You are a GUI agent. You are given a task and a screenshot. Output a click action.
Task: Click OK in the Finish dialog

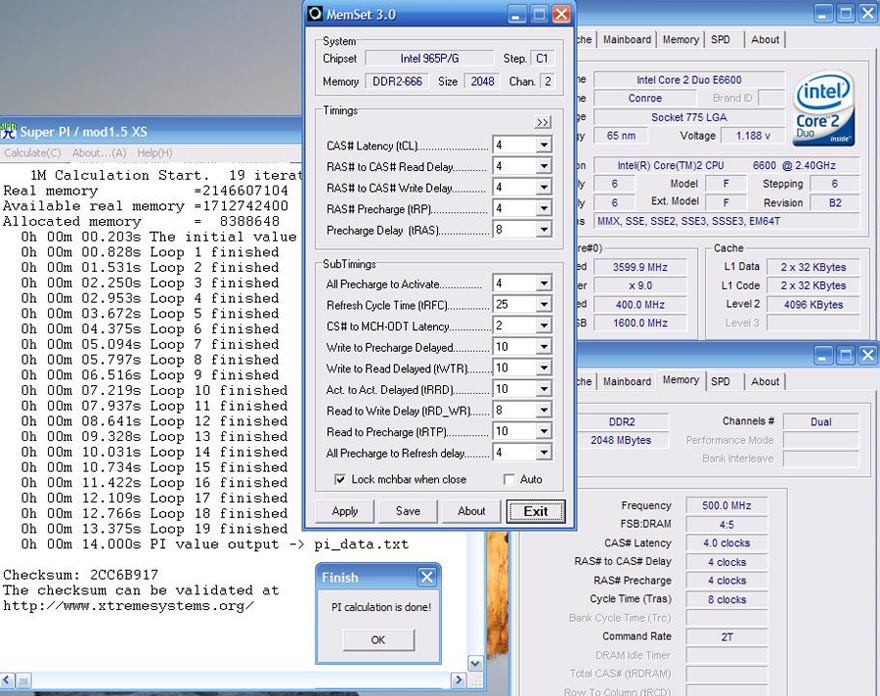[x=378, y=640]
